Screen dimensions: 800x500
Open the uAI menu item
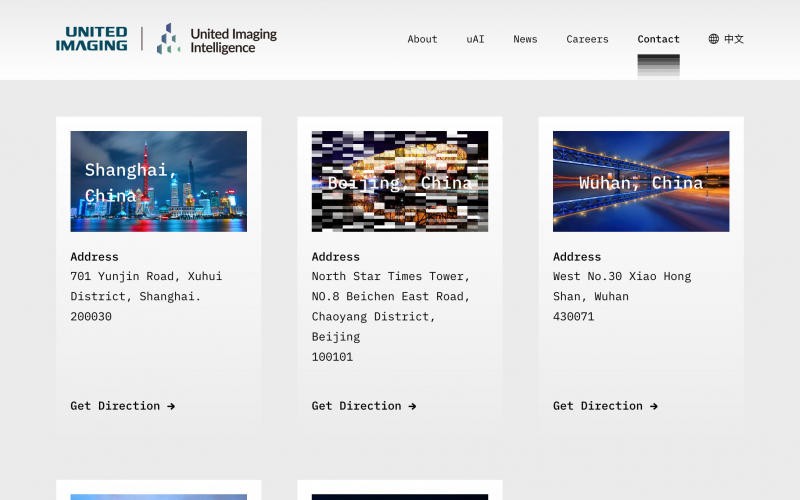pos(475,39)
